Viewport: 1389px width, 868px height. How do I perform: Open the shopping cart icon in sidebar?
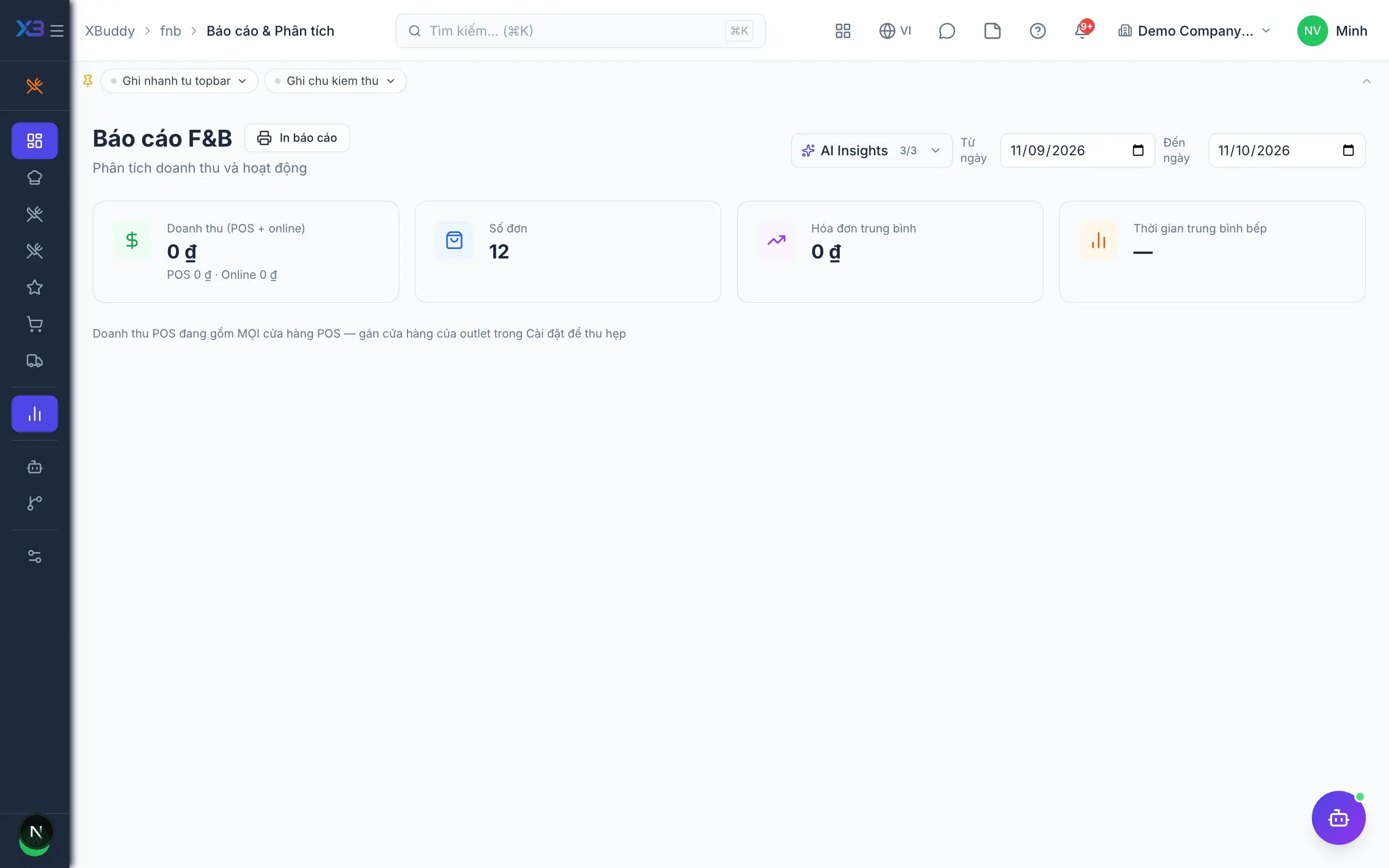34,325
